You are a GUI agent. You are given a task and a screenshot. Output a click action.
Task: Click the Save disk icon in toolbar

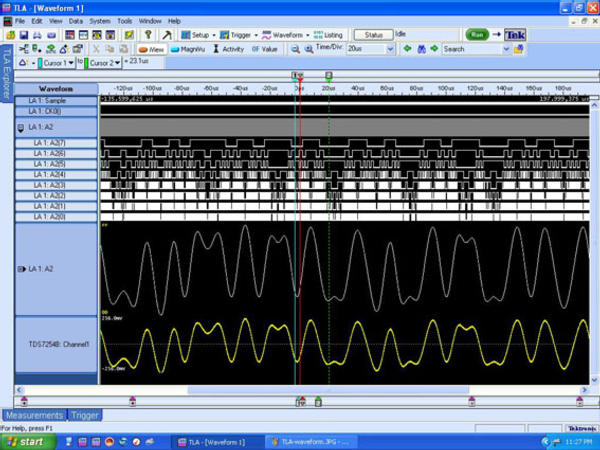(x=22, y=34)
